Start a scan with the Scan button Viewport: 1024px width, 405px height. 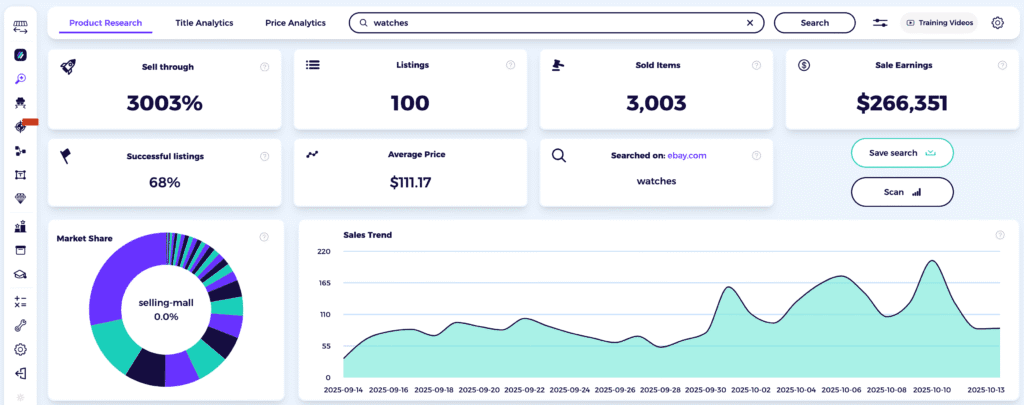tap(902, 192)
